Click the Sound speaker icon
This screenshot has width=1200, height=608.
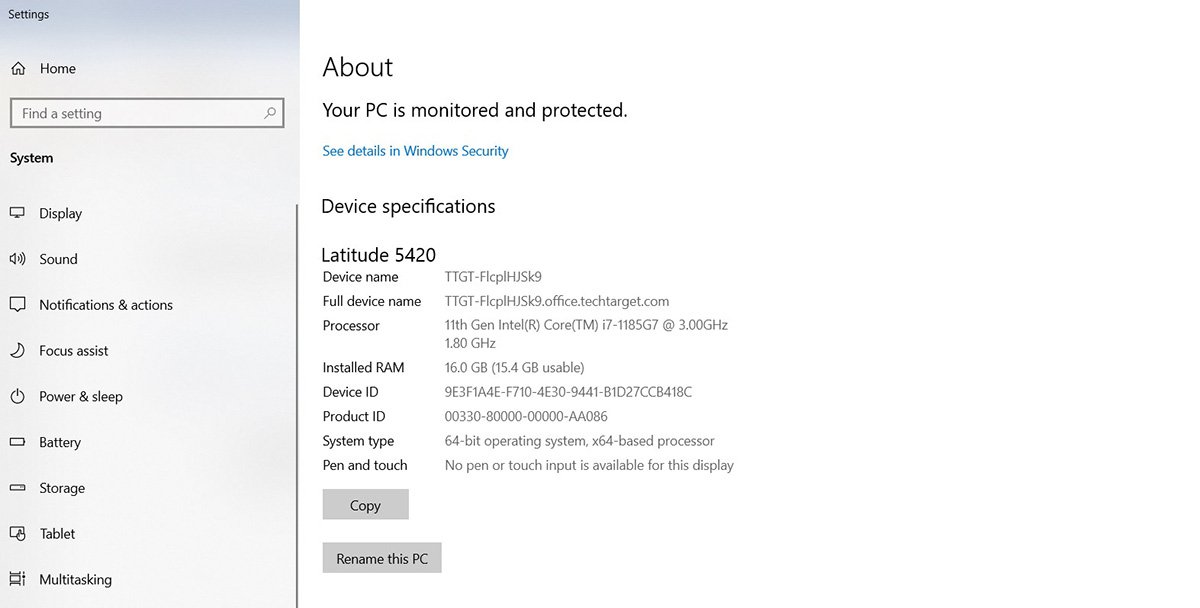point(17,259)
